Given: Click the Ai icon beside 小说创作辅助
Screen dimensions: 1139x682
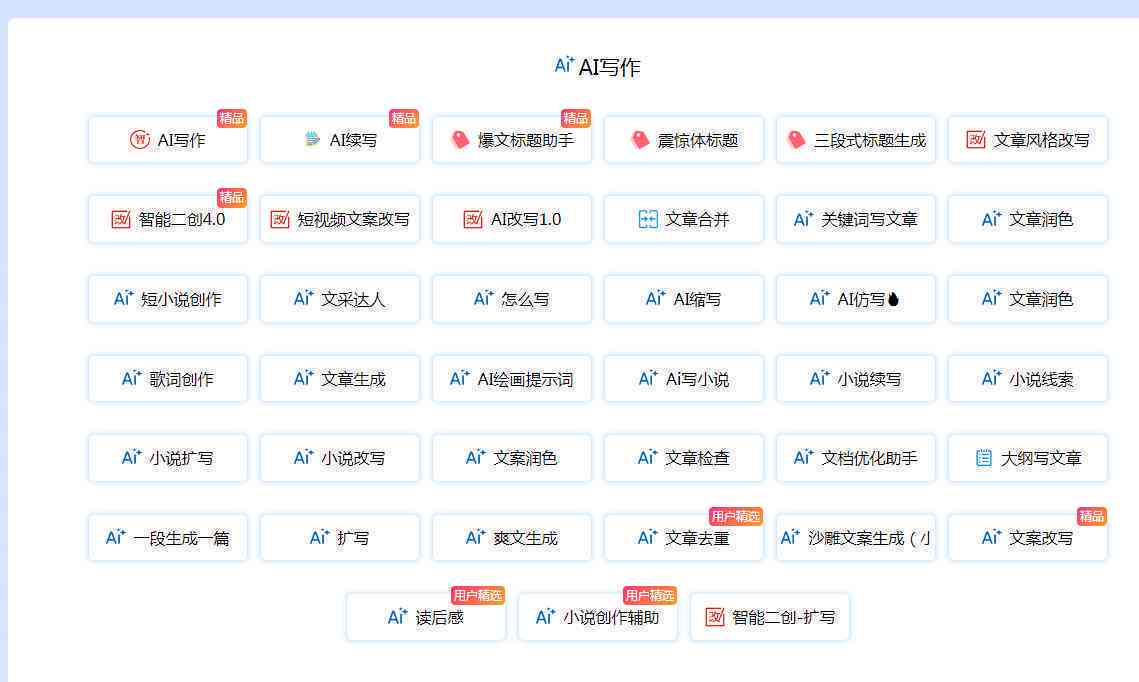Looking at the screenshot, I should [546, 617].
